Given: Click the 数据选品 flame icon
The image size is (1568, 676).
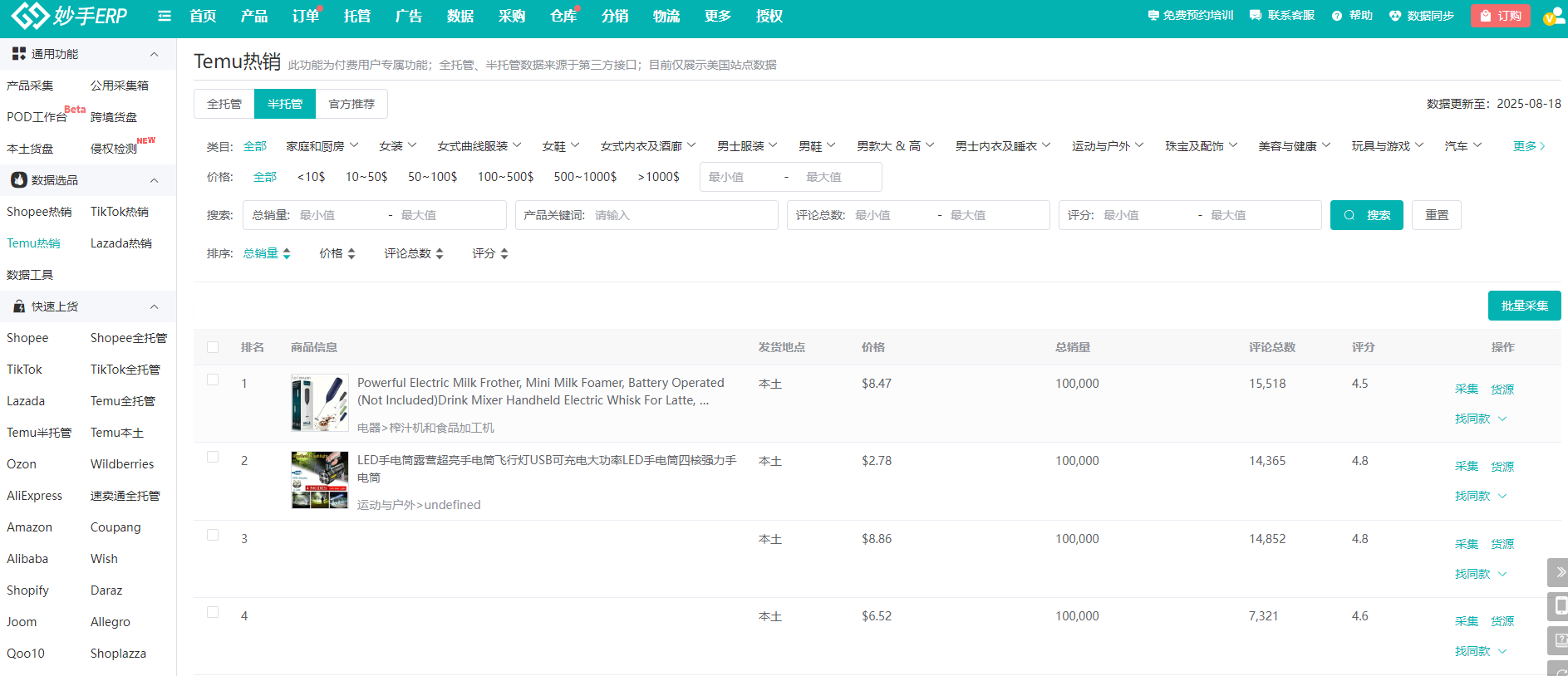Looking at the screenshot, I should coord(18,180).
